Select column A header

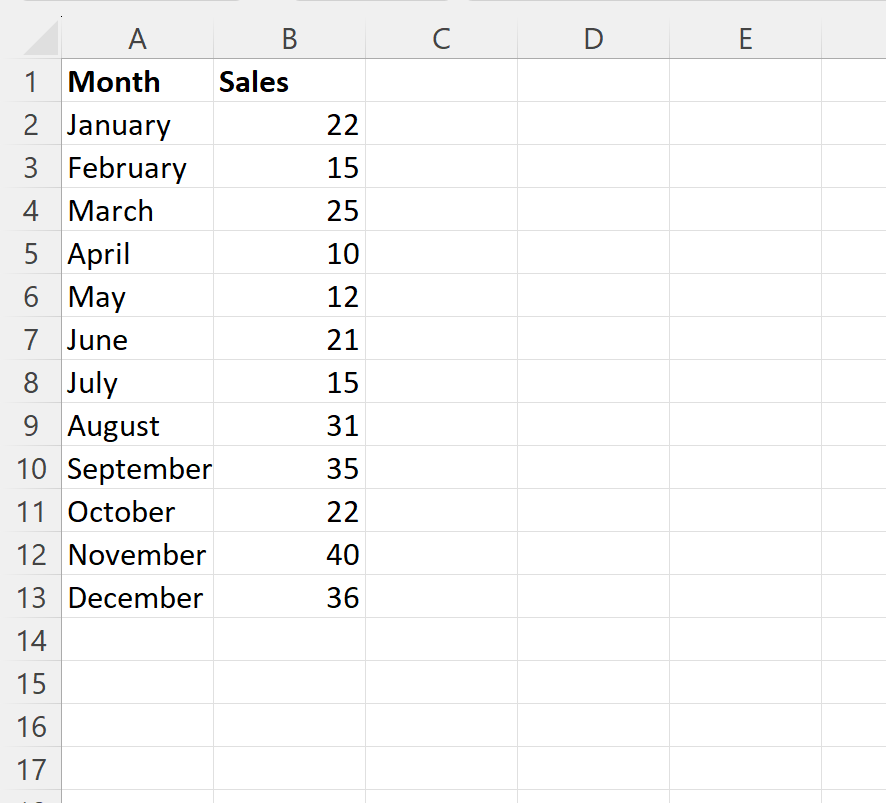(x=137, y=39)
